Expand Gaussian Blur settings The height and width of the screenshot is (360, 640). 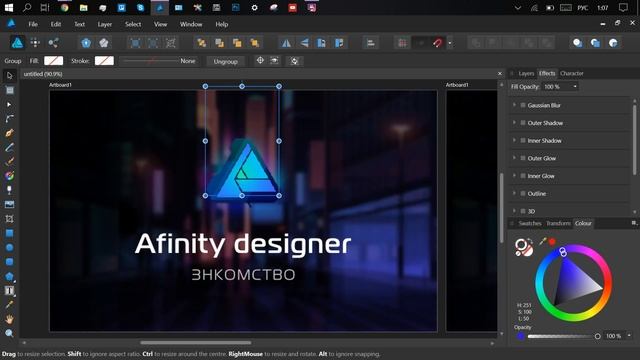(x=514, y=105)
